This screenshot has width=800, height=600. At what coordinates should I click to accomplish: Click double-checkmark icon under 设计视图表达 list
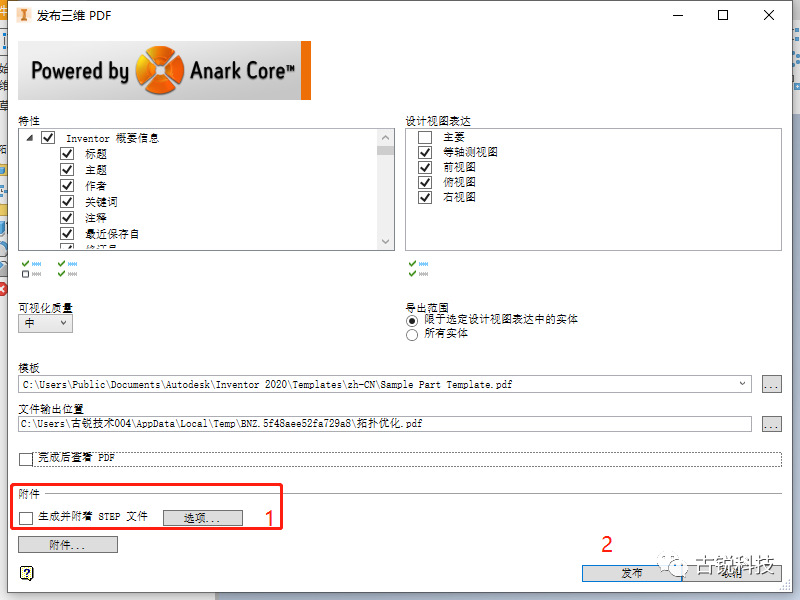[x=418, y=269]
